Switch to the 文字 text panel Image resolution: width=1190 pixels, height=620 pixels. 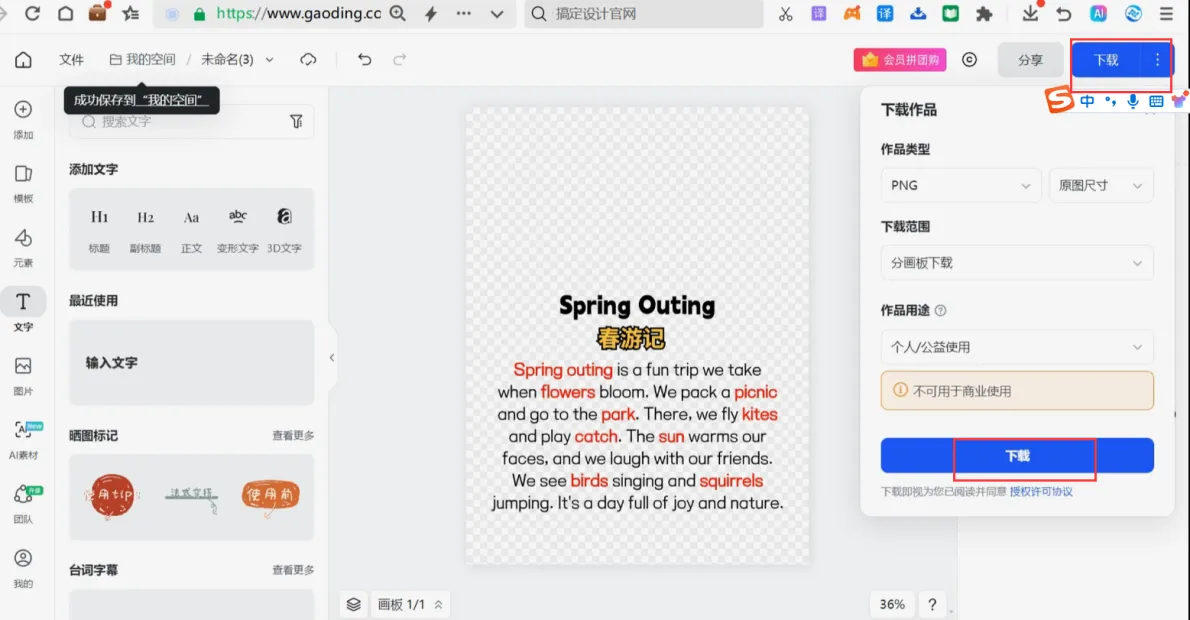click(24, 312)
